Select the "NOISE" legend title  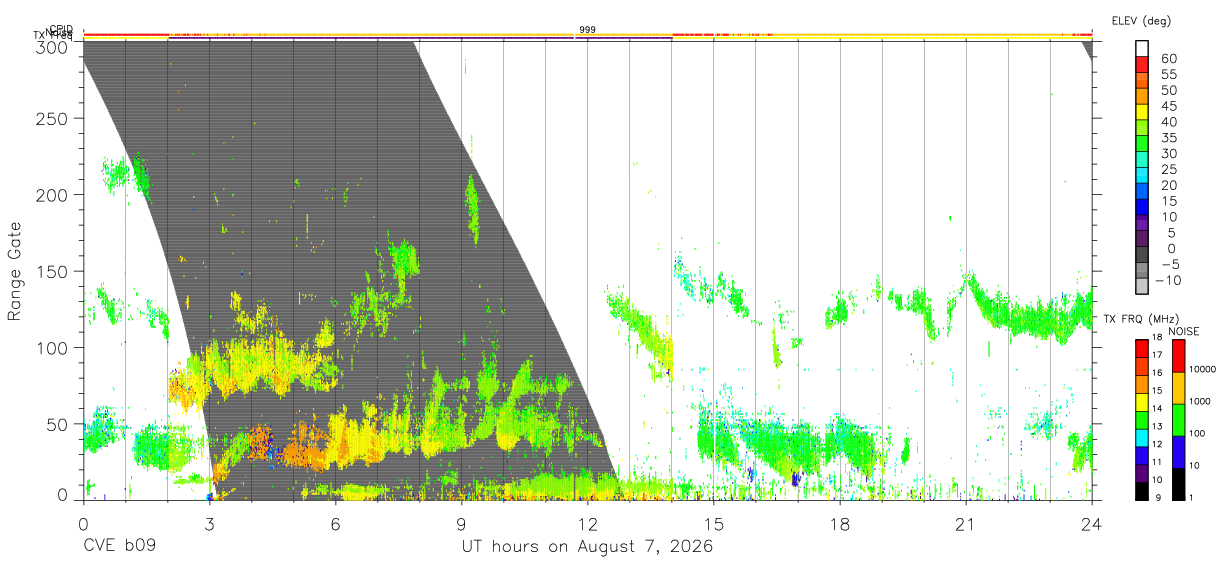coord(1184,330)
